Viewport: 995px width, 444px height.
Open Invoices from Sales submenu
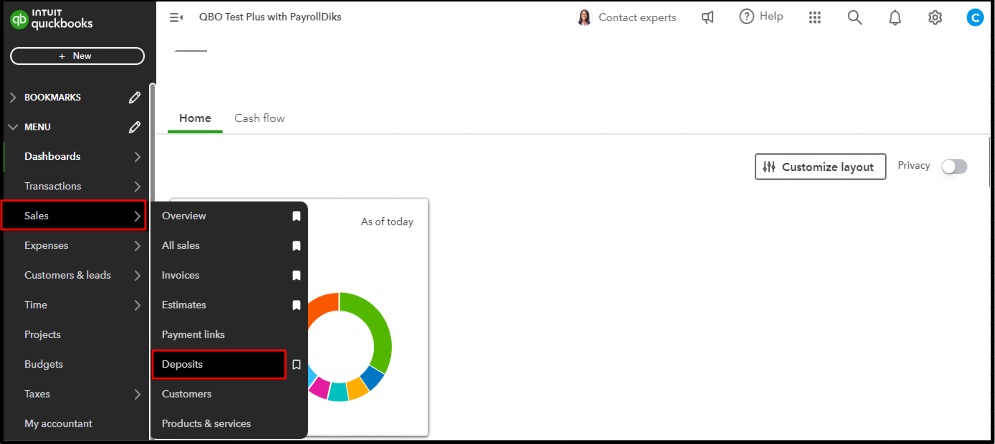(180, 275)
